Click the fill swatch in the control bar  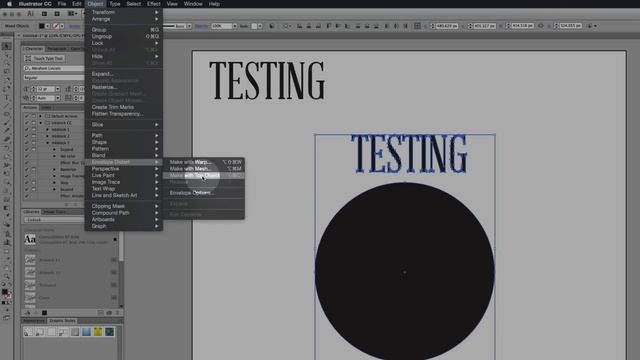click(x=42, y=26)
